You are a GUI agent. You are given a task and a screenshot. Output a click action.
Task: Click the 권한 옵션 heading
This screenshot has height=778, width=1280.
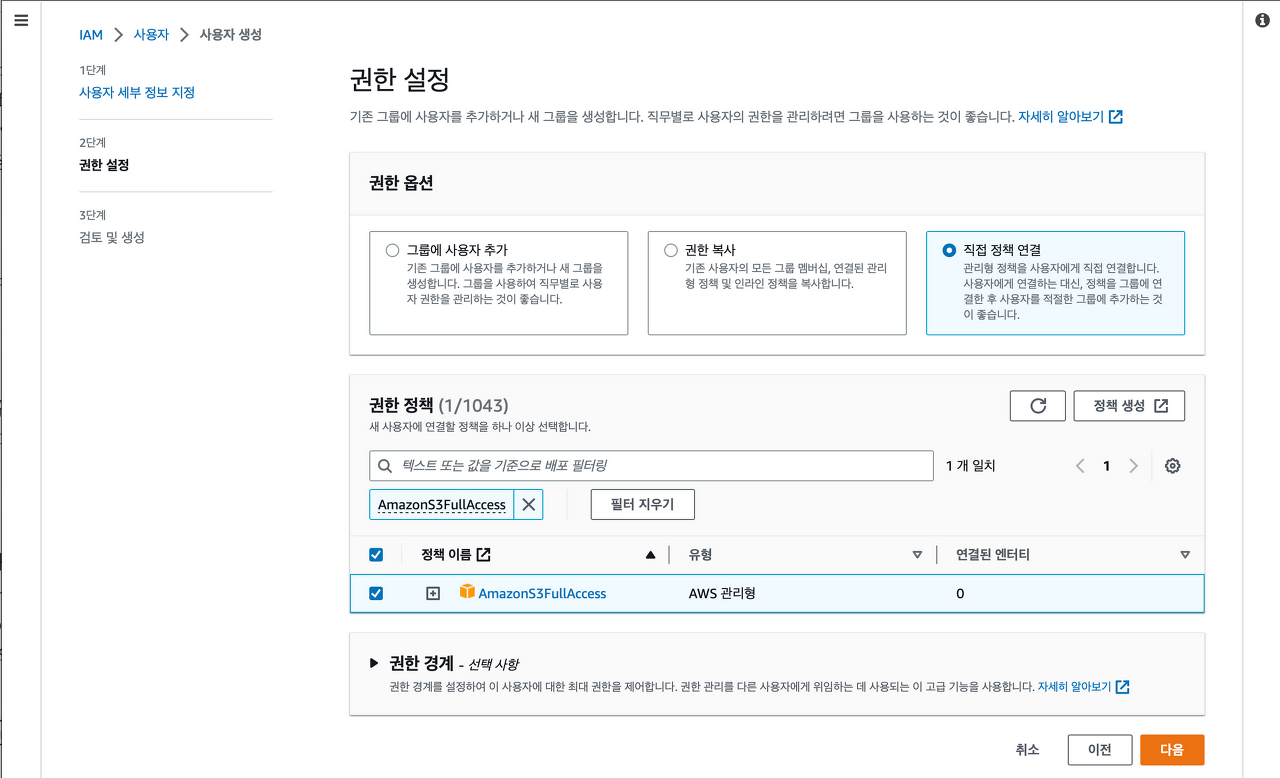click(401, 183)
